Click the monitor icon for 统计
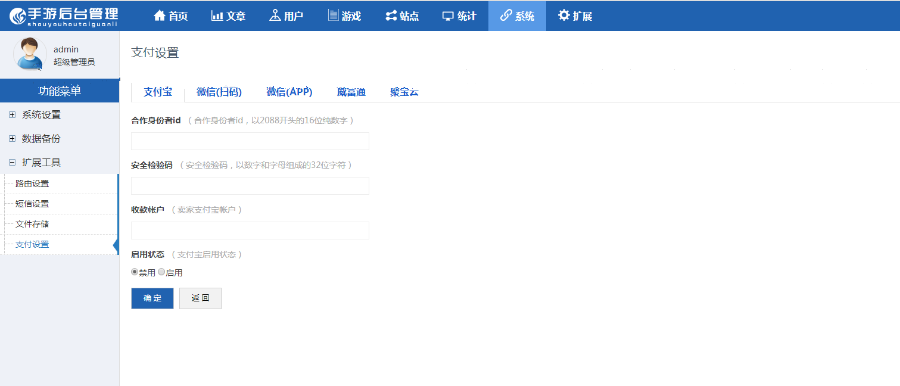This screenshot has height=386, width=900. pos(448,16)
